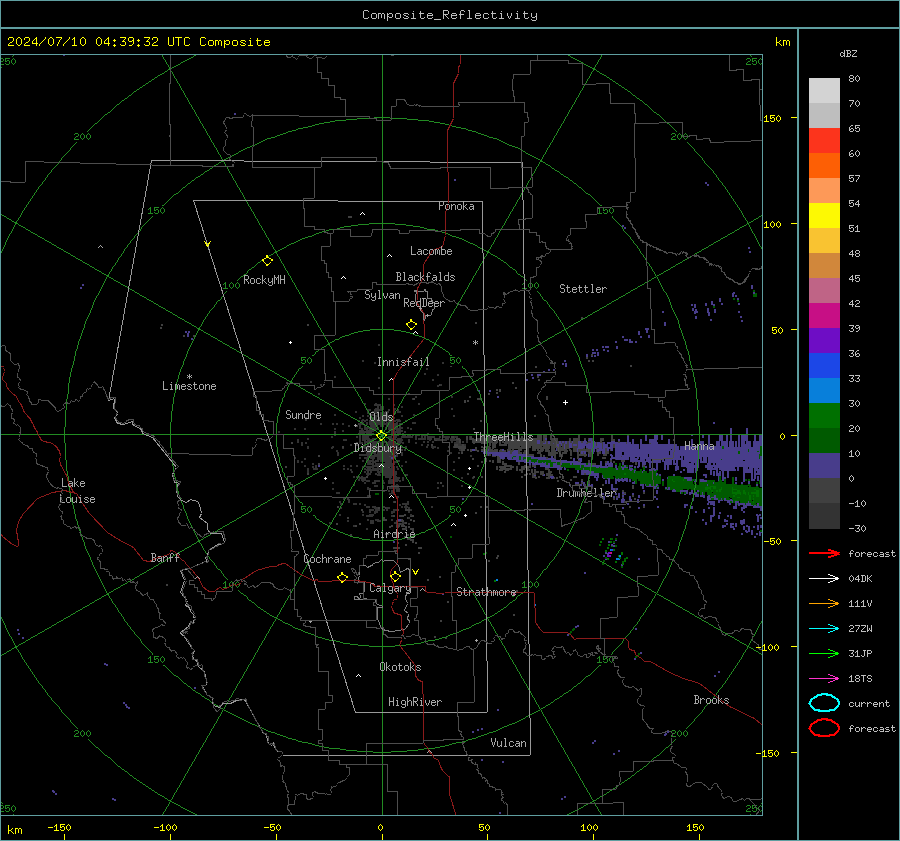Image resolution: width=900 pixels, height=841 pixels.
Task: Select the Ponoka city label
Action: point(456,206)
